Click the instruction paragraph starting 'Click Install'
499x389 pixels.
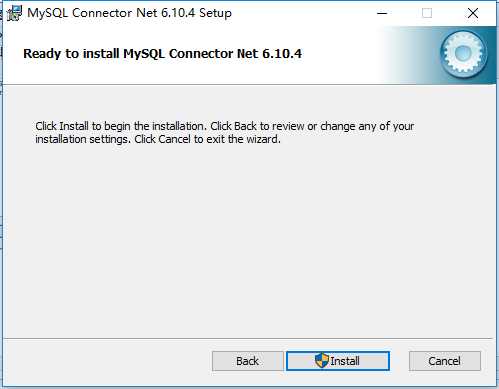(x=224, y=132)
